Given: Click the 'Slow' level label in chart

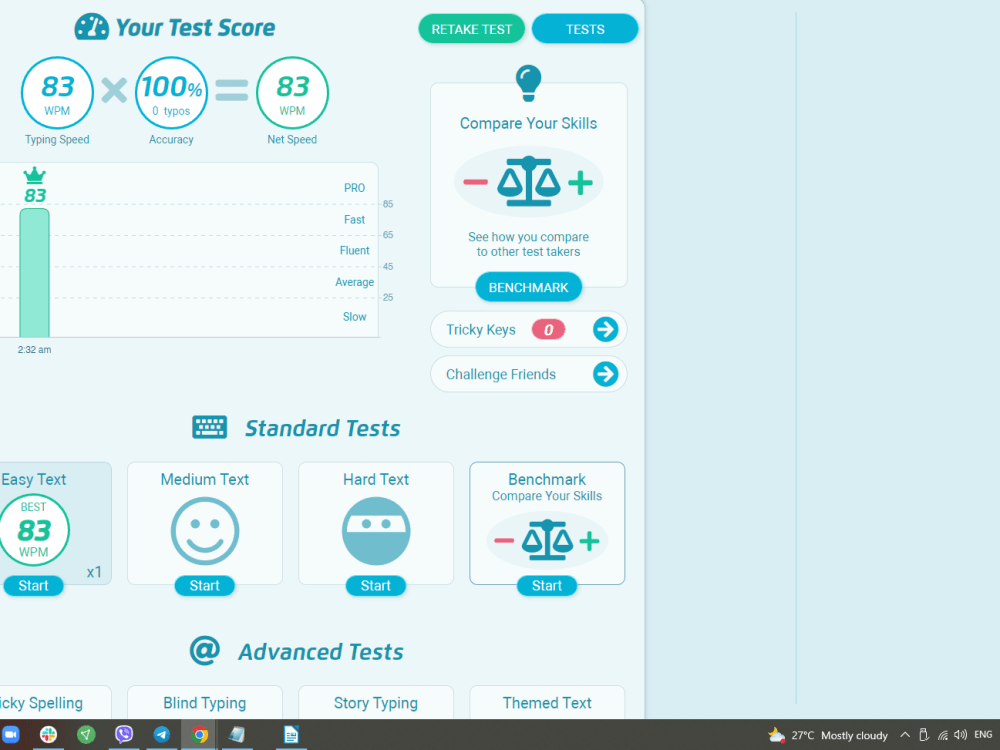Looking at the screenshot, I should [355, 316].
